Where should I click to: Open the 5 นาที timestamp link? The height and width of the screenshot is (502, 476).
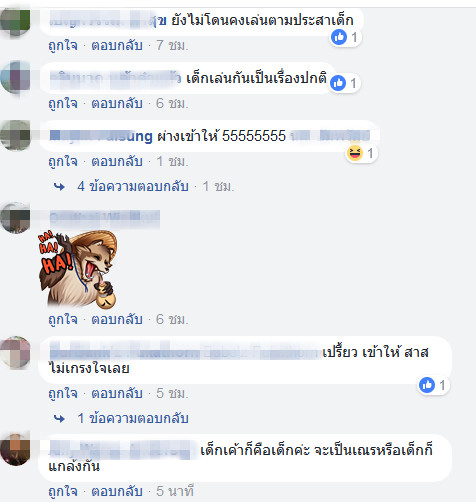point(175,491)
